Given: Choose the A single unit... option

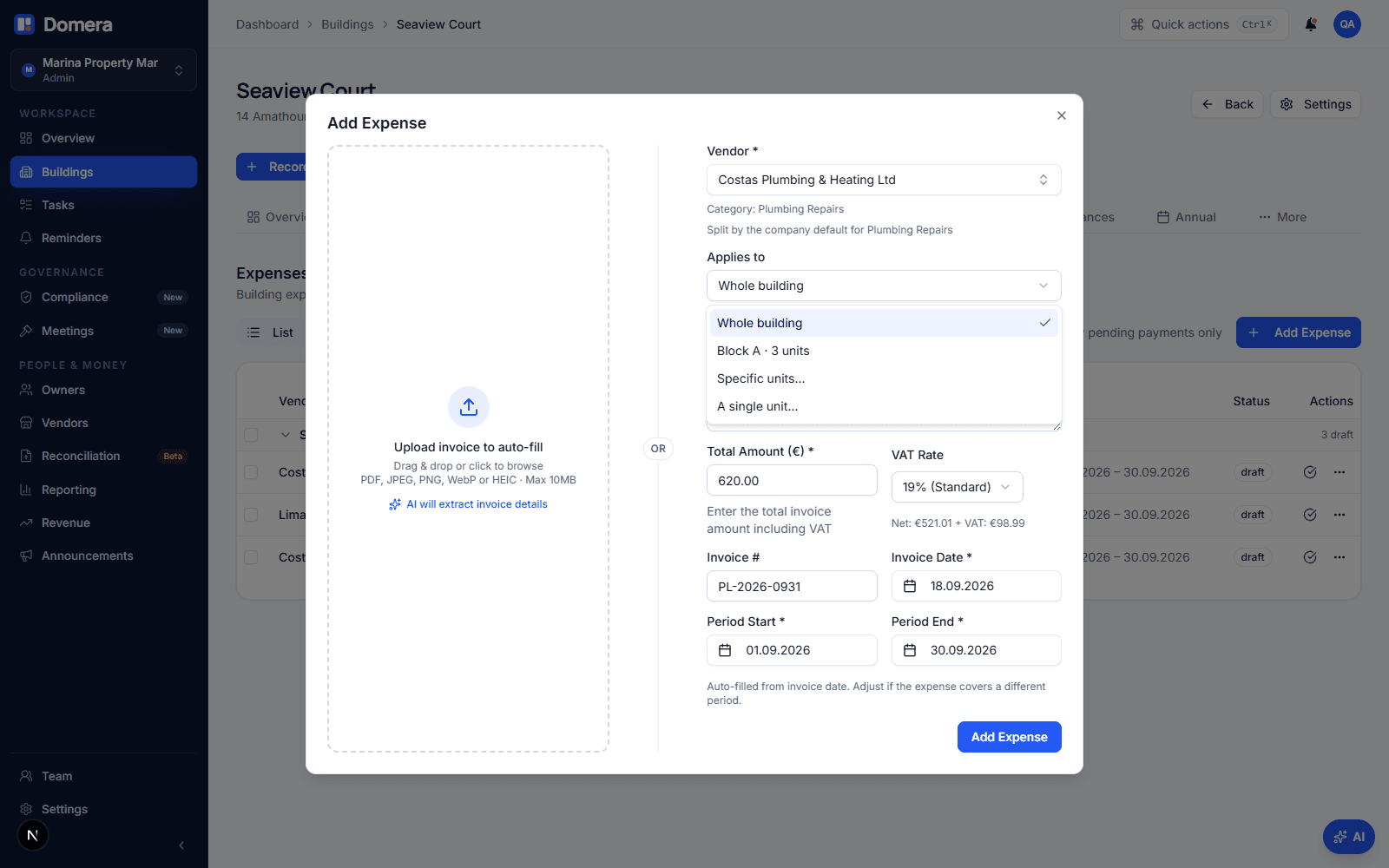Looking at the screenshot, I should tap(884, 406).
